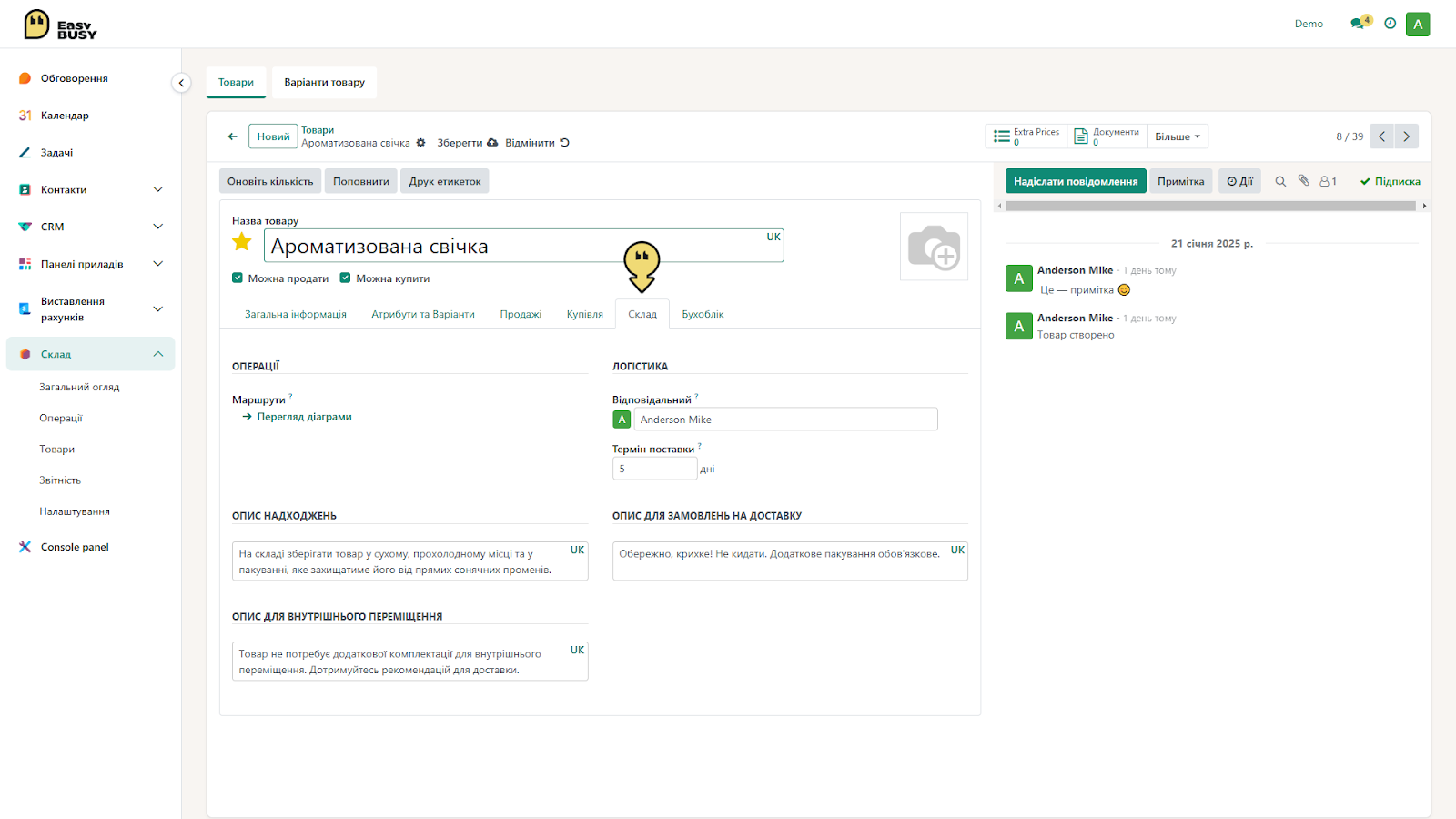Open Demo link in header
The width and height of the screenshot is (1456, 819).
click(1309, 24)
